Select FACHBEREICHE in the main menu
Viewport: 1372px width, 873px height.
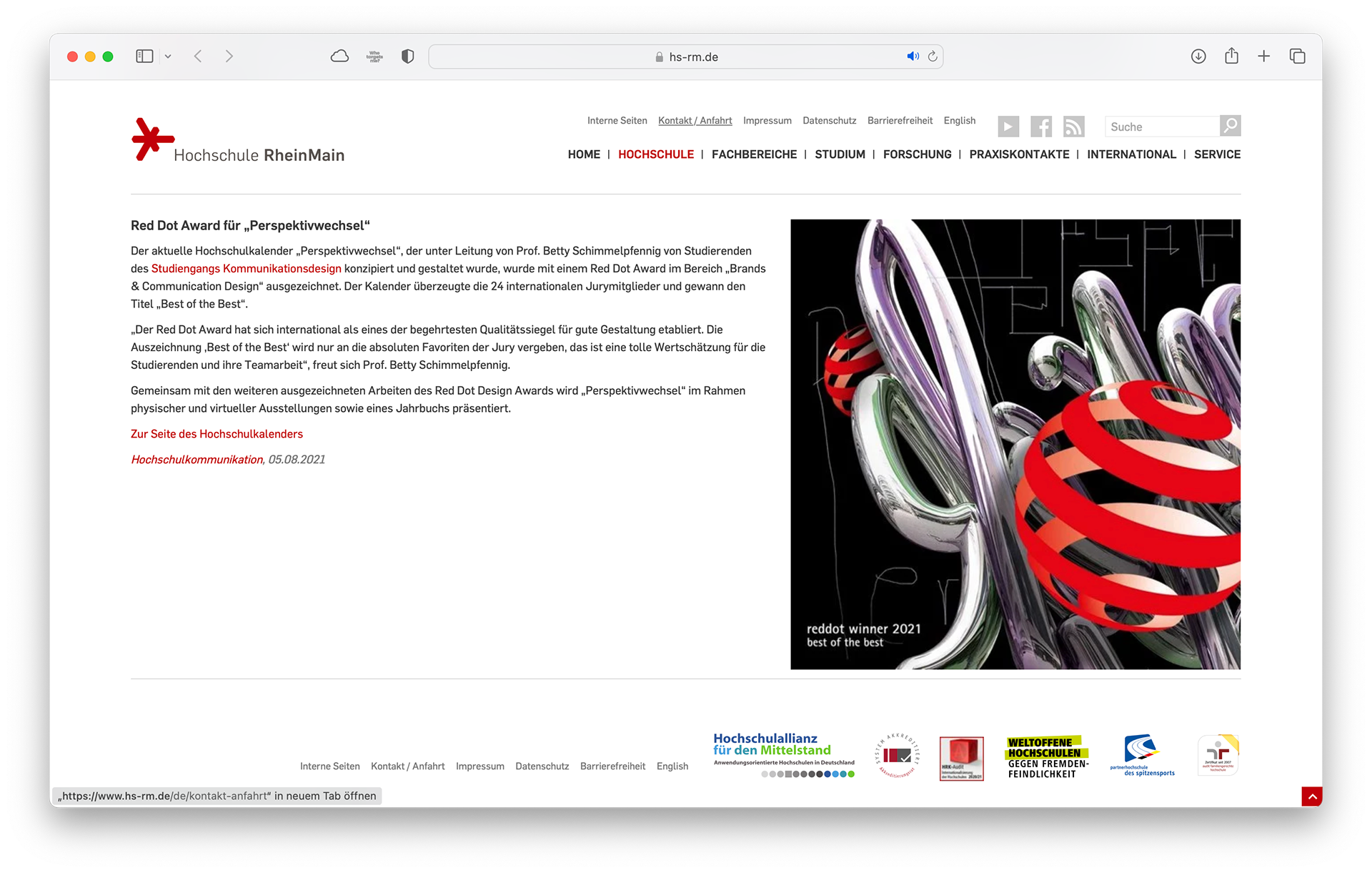(x=754, y=154)
